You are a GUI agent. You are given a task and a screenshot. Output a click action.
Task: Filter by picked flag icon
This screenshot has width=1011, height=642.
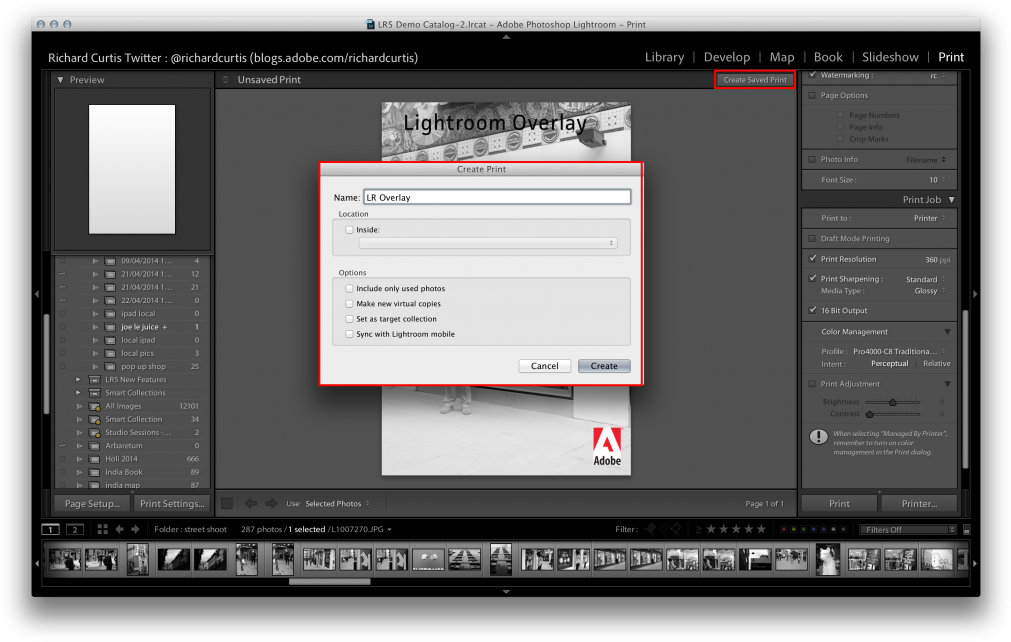(651, 529)
